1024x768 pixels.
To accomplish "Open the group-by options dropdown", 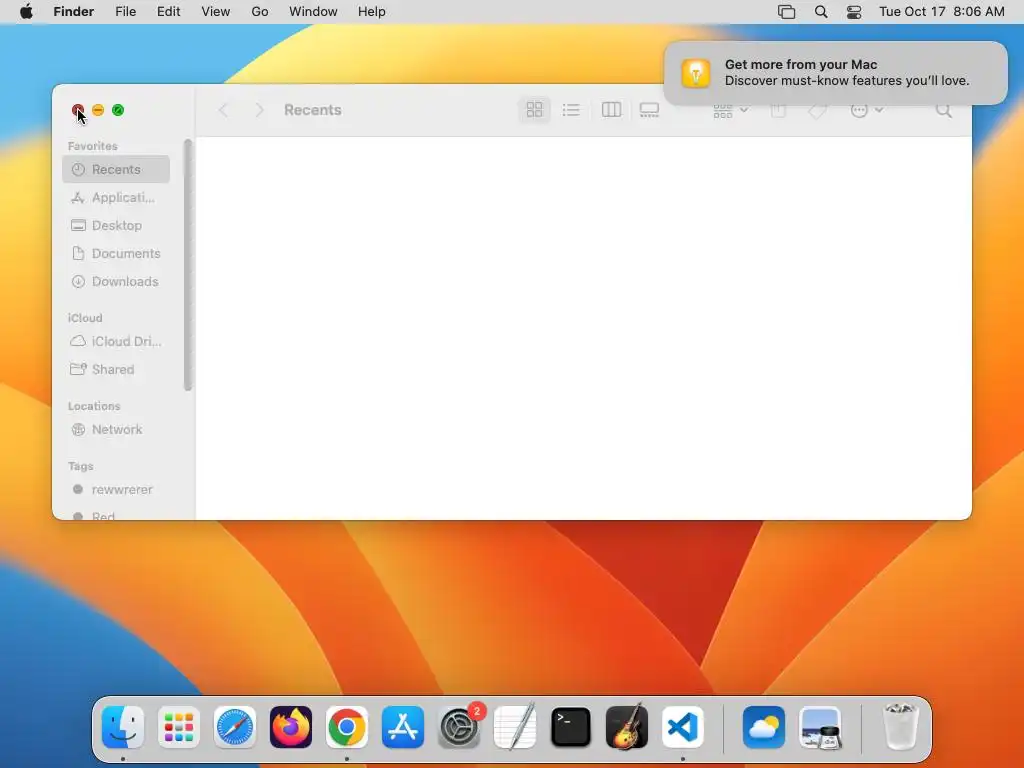I will [731, 110].
